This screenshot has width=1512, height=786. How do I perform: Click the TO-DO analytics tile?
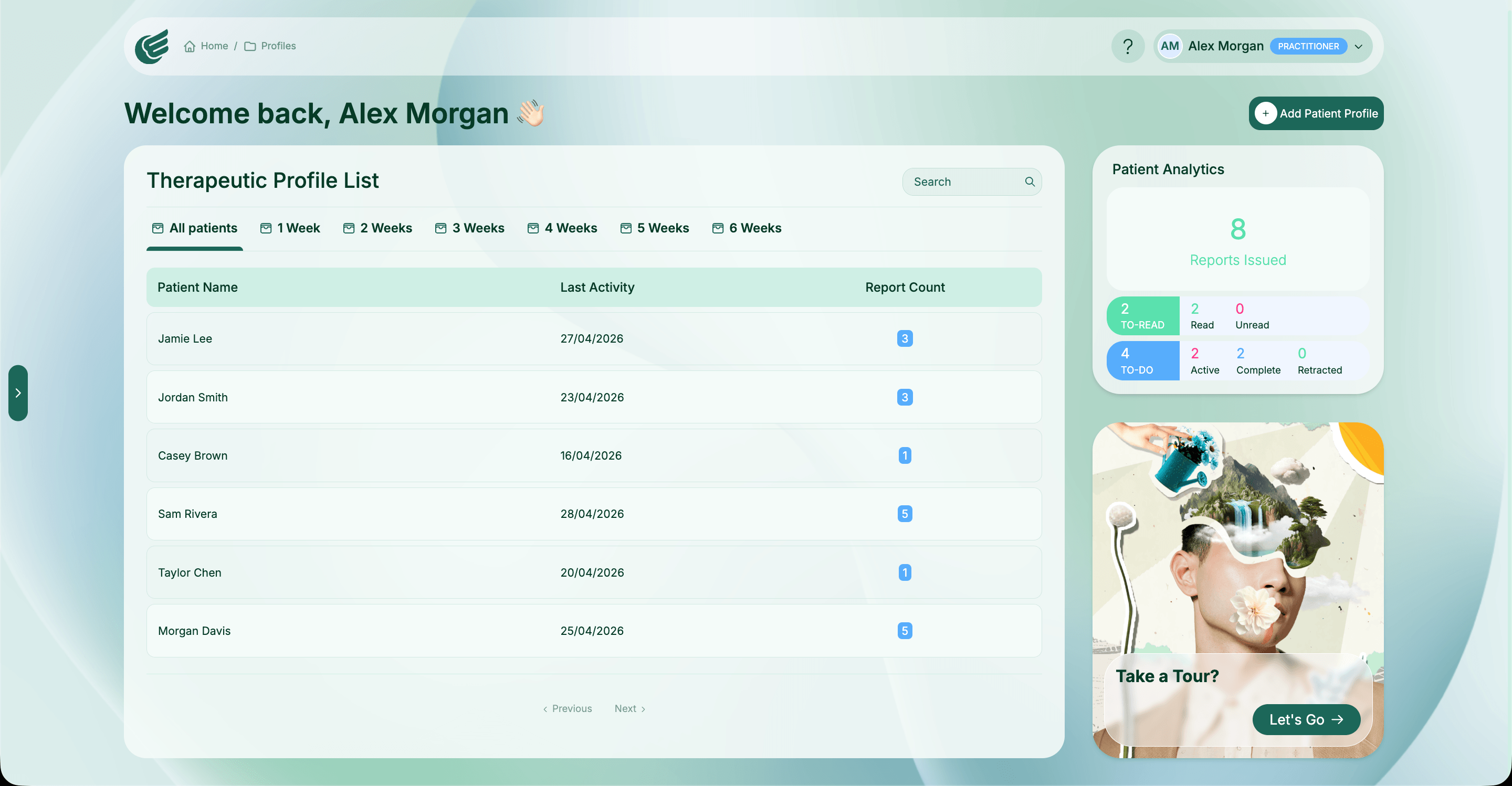[x=1143, y=361]
